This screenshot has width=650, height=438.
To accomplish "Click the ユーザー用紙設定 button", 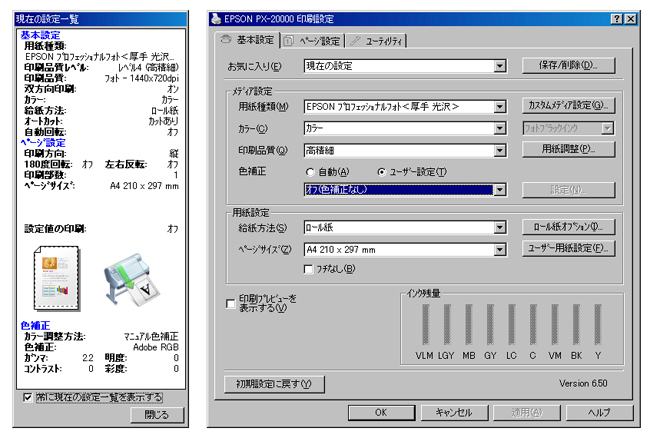I will (x=568, y=248).
